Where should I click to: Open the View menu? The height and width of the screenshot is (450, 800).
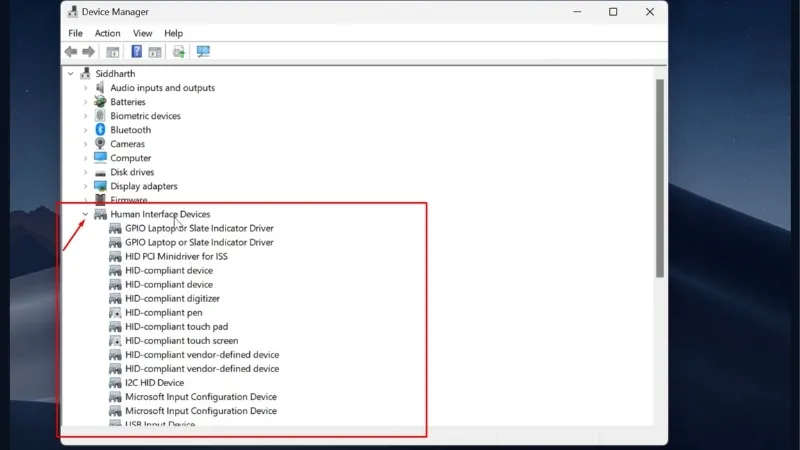click(x=142, y=33)
